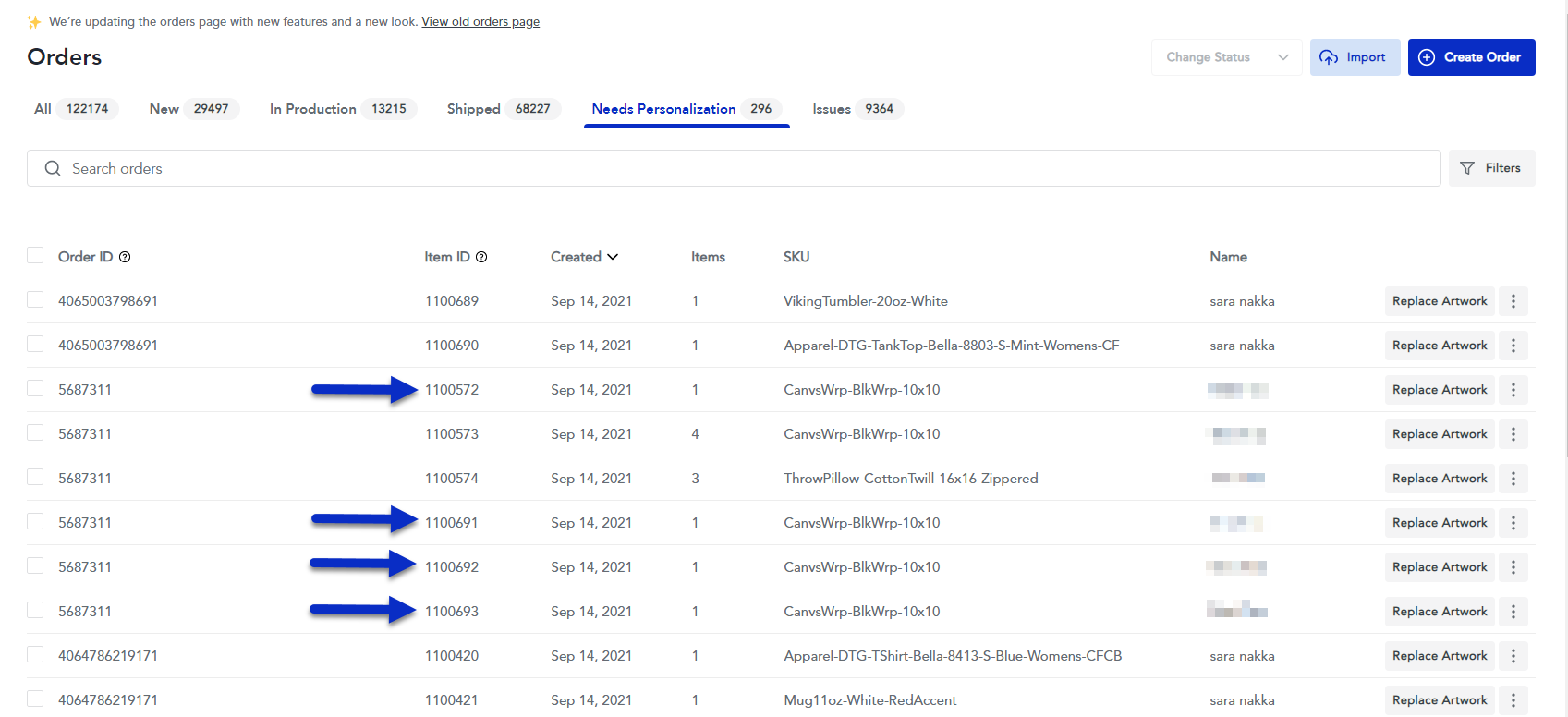Click the Order ID help question-mark icon

pos(125,258)
